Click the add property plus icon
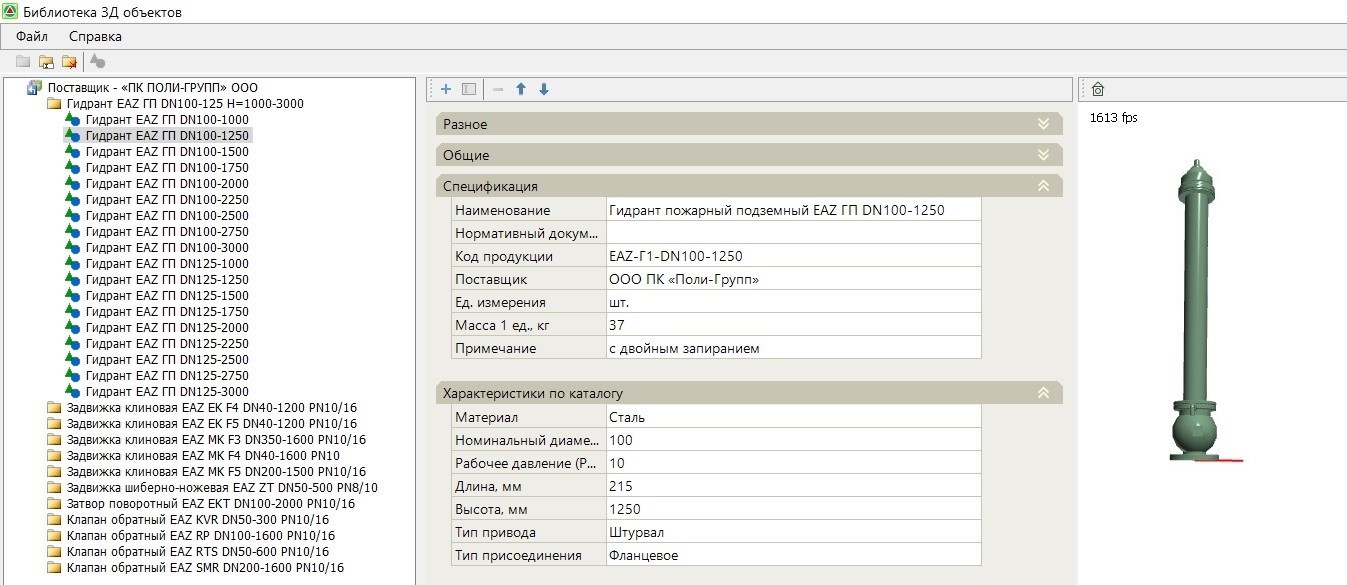This screenshot has width=1347, height=585. [446, 89]
